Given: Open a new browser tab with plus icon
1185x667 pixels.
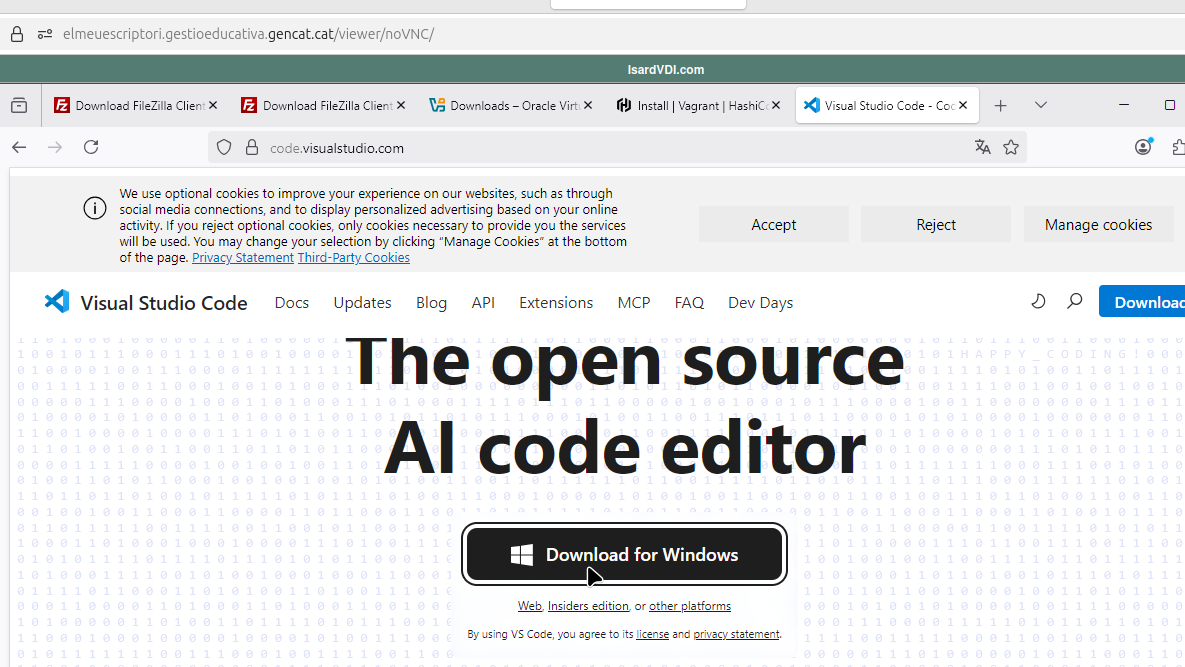Looking at the screenshot, I should coord(1000,105).
